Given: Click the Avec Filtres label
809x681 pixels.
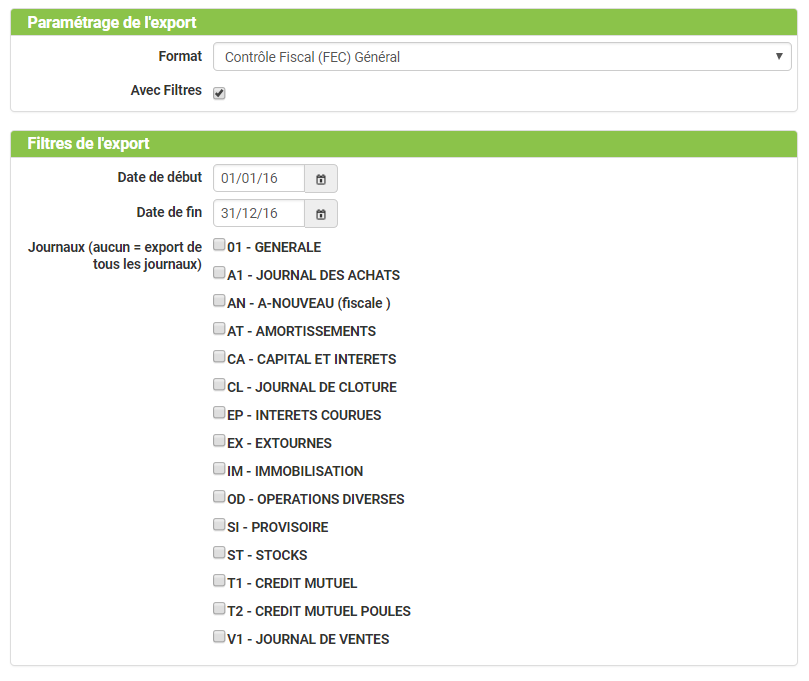Looking at the screenshot, I should 166,90.
